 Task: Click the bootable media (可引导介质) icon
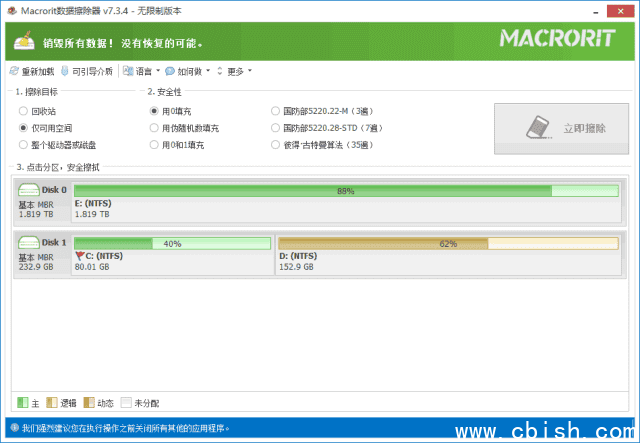(x=65, y=71)
